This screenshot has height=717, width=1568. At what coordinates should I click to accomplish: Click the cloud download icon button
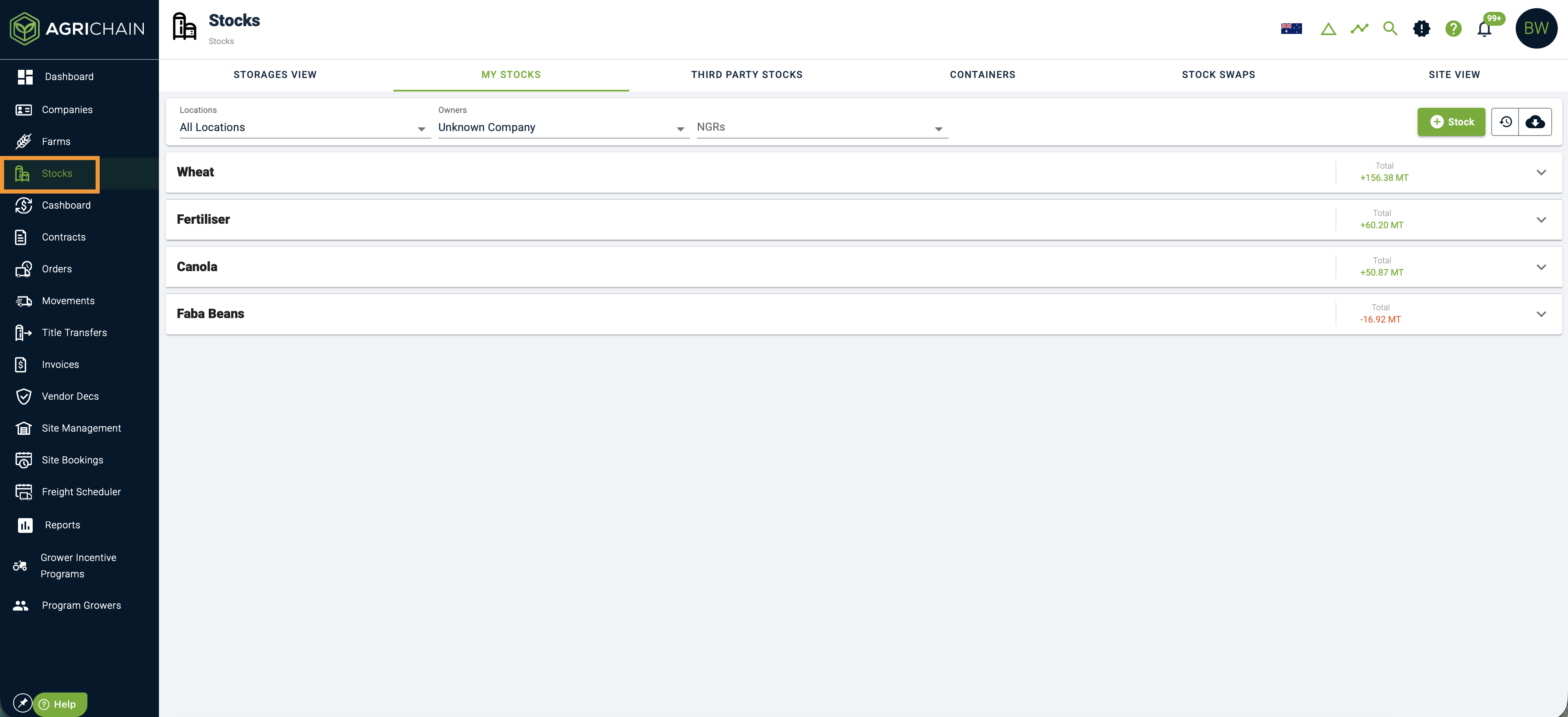point(1534,122)
